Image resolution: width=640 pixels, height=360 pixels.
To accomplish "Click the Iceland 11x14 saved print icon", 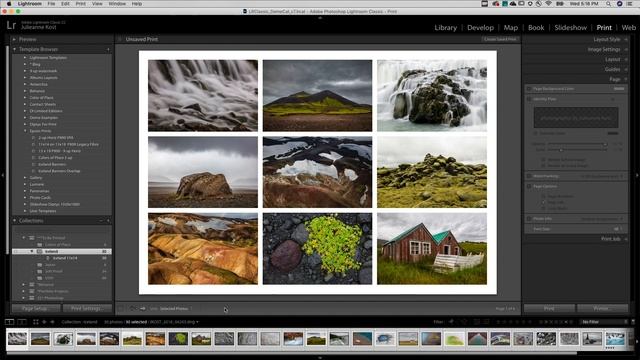I will click(48, 258).
